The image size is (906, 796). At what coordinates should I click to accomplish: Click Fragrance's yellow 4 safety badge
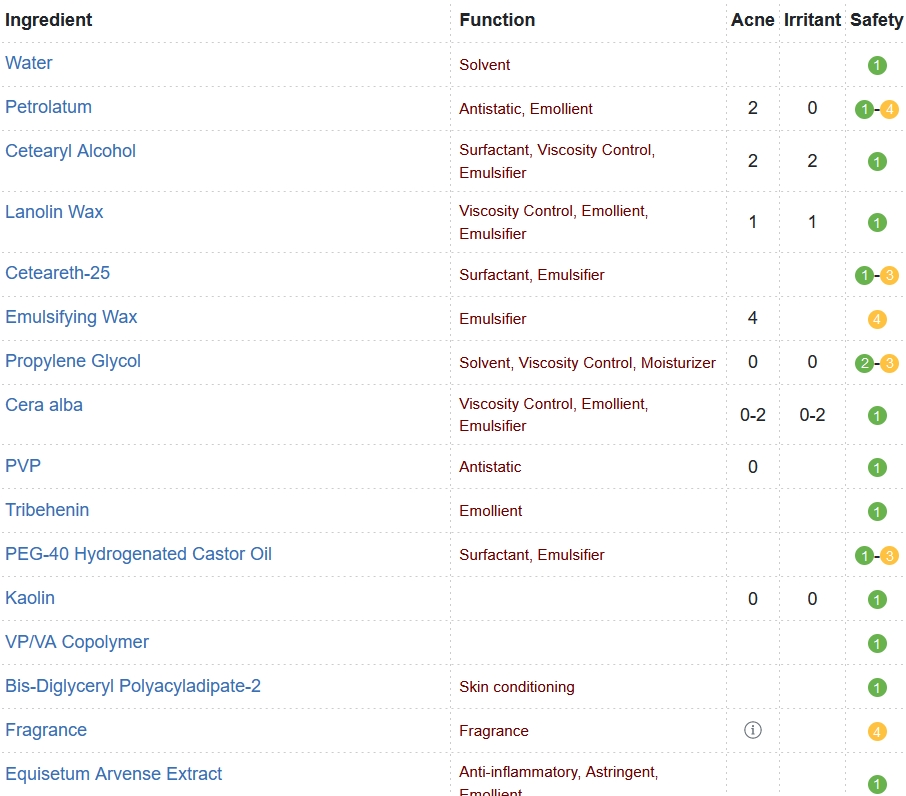coord(877,732)
